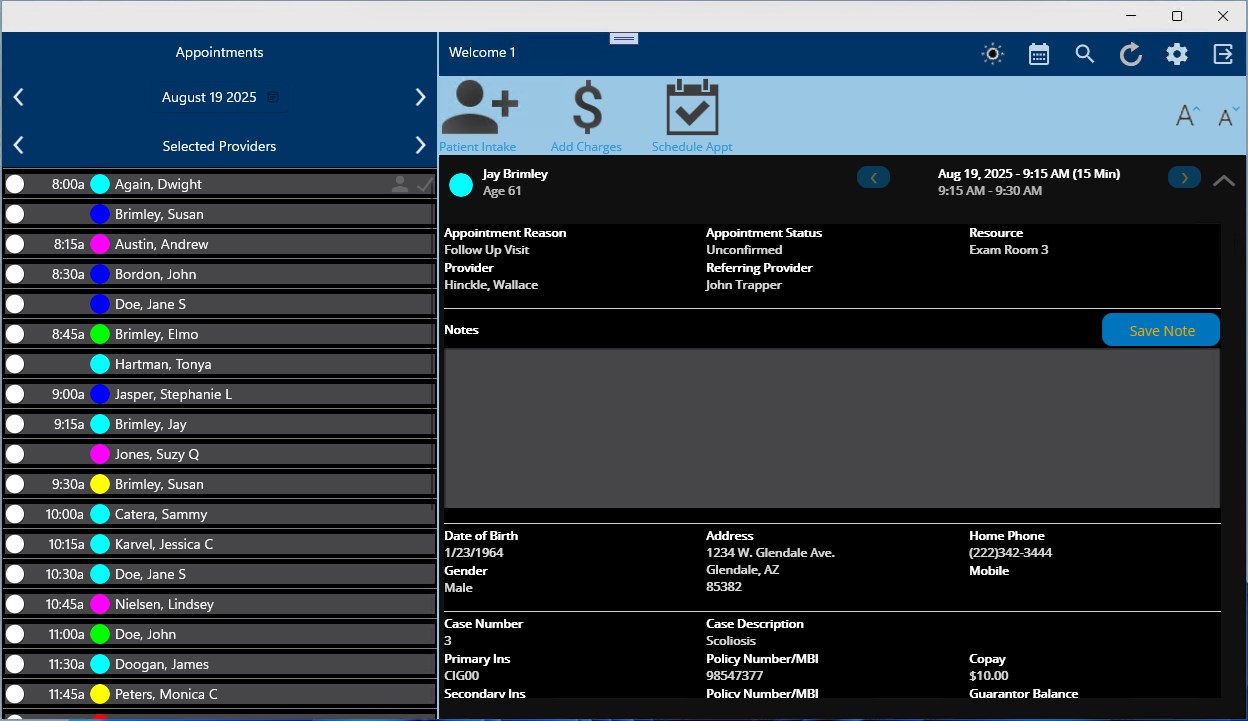
Task: Click the magenta dot for Jones, Suzy Q
Action: (x=100, y=454)
